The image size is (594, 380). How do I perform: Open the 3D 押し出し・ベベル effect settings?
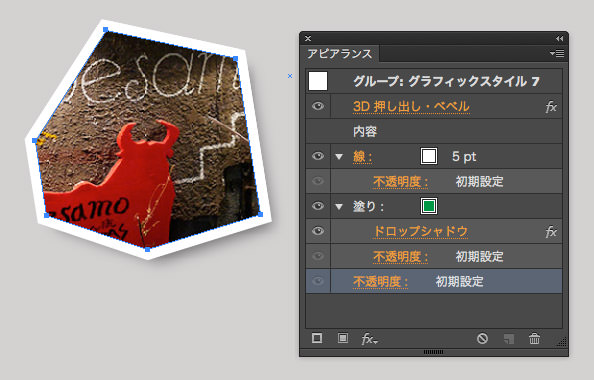(411, 106)
